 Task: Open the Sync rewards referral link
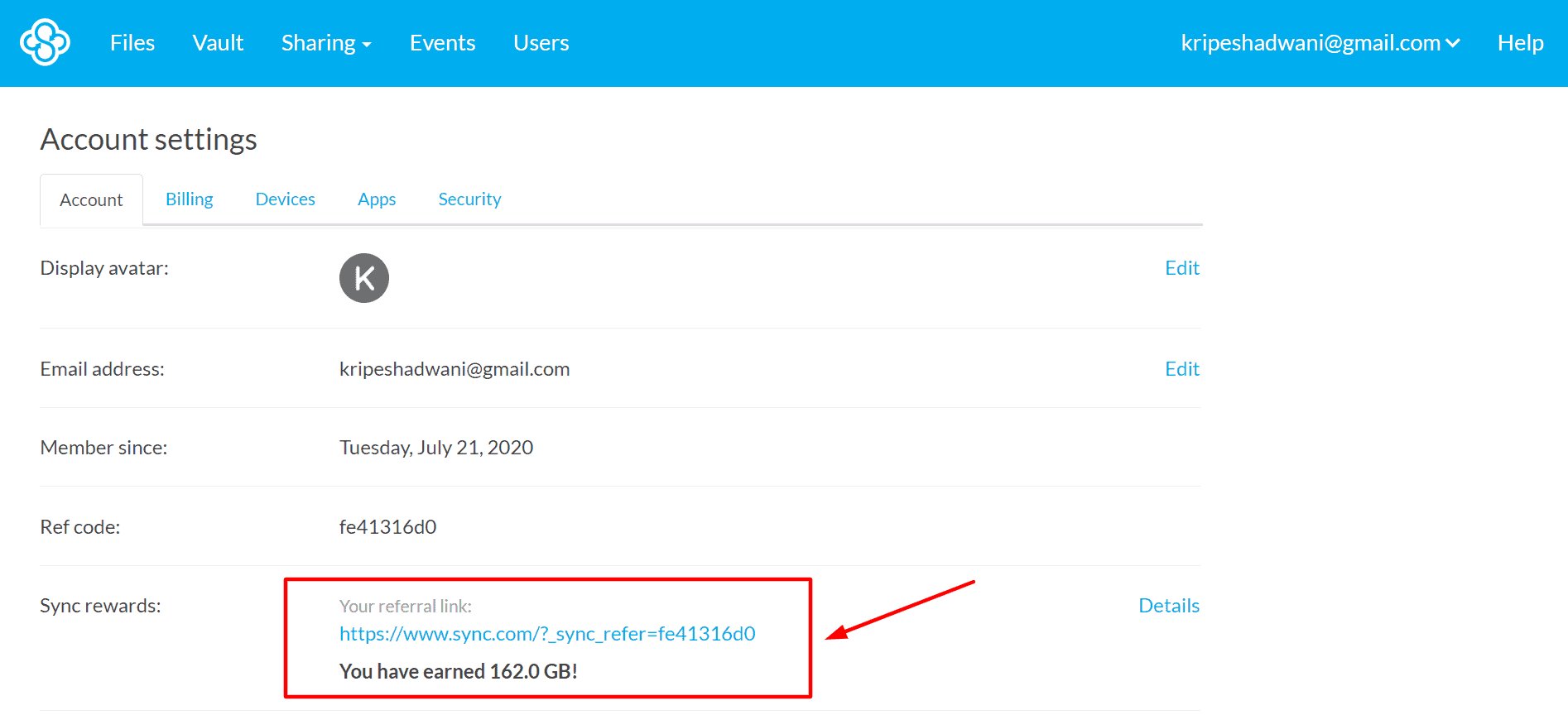[547, 634]
